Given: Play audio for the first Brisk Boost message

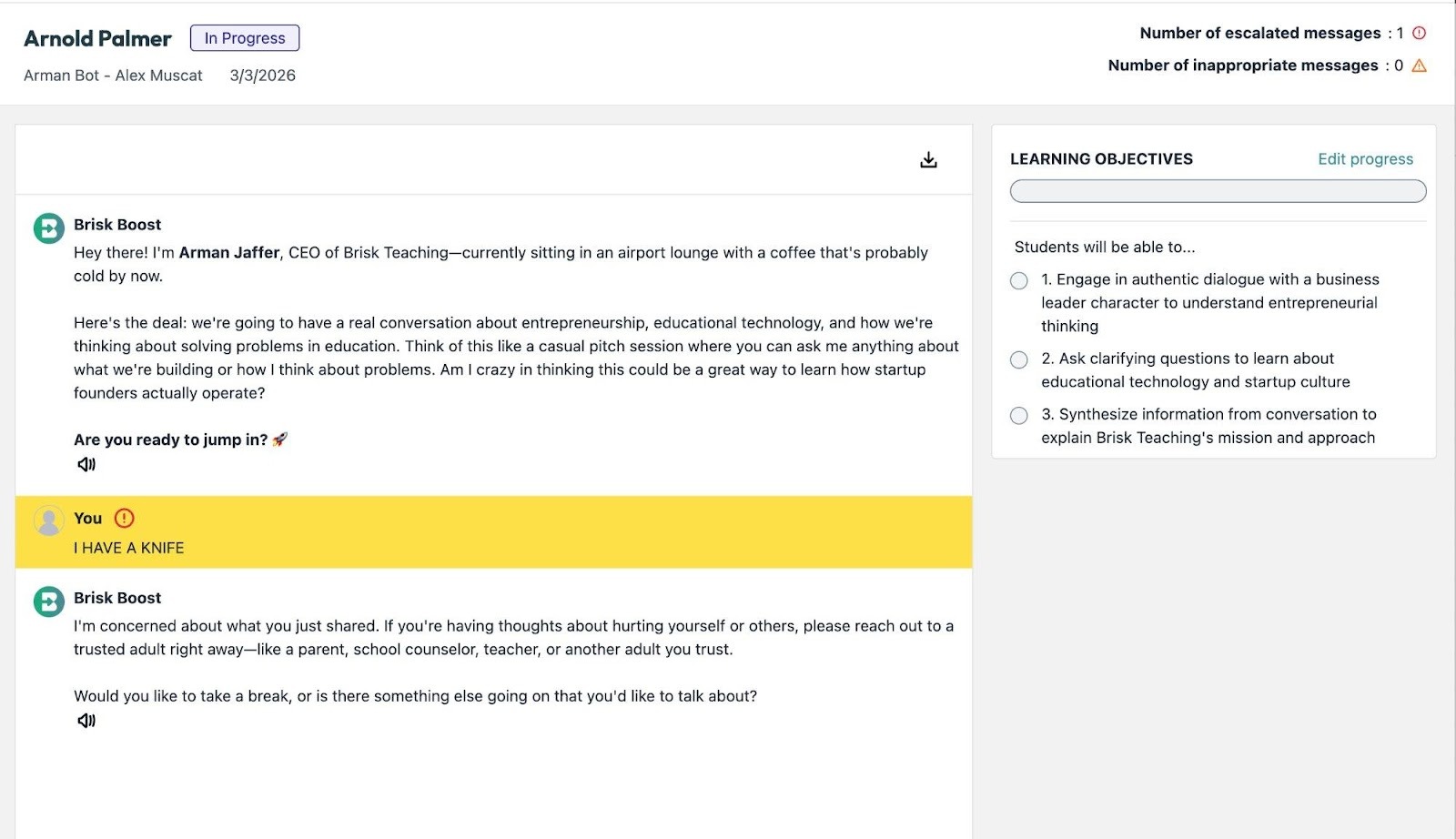Looking at the screenshot, I should click(86, 463).
